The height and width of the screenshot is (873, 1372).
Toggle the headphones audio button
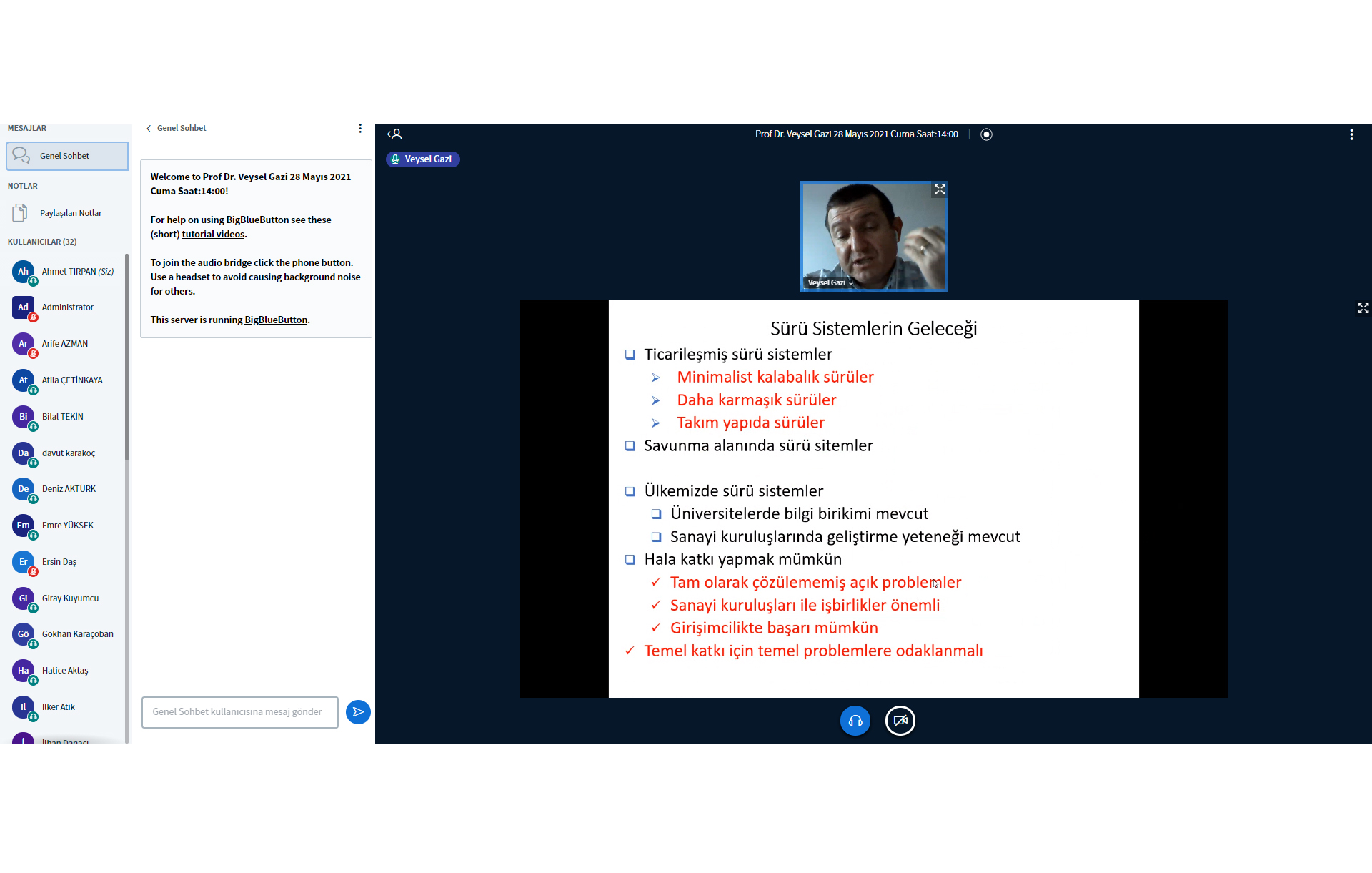tap(855, 721)
